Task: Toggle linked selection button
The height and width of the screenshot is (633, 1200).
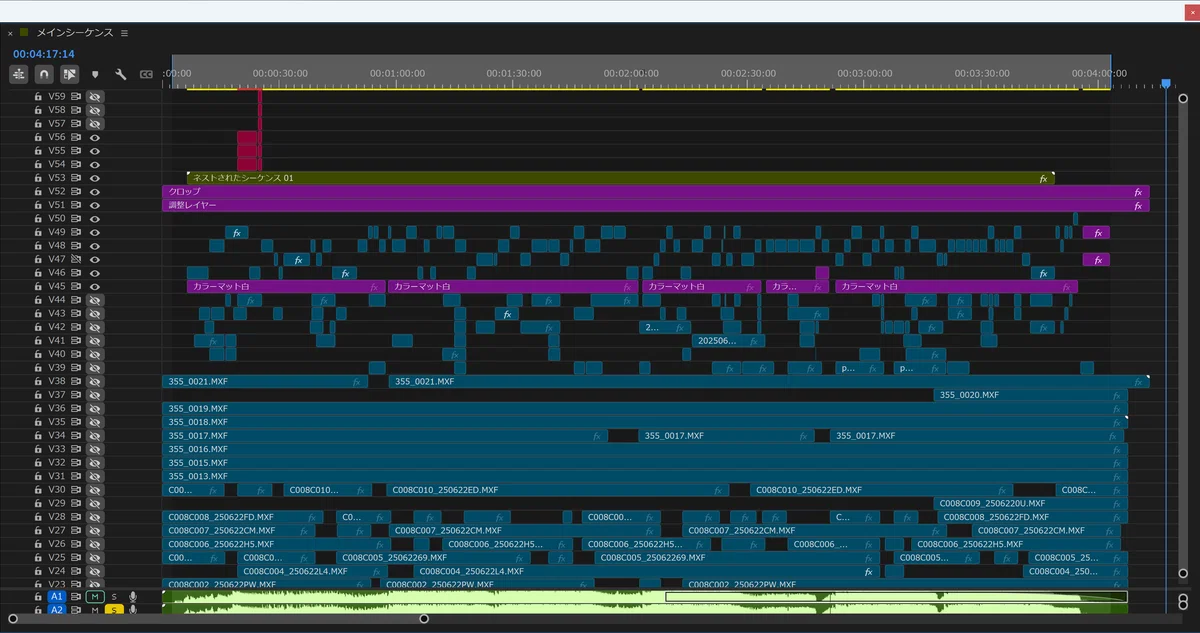Action: [69, 74]
